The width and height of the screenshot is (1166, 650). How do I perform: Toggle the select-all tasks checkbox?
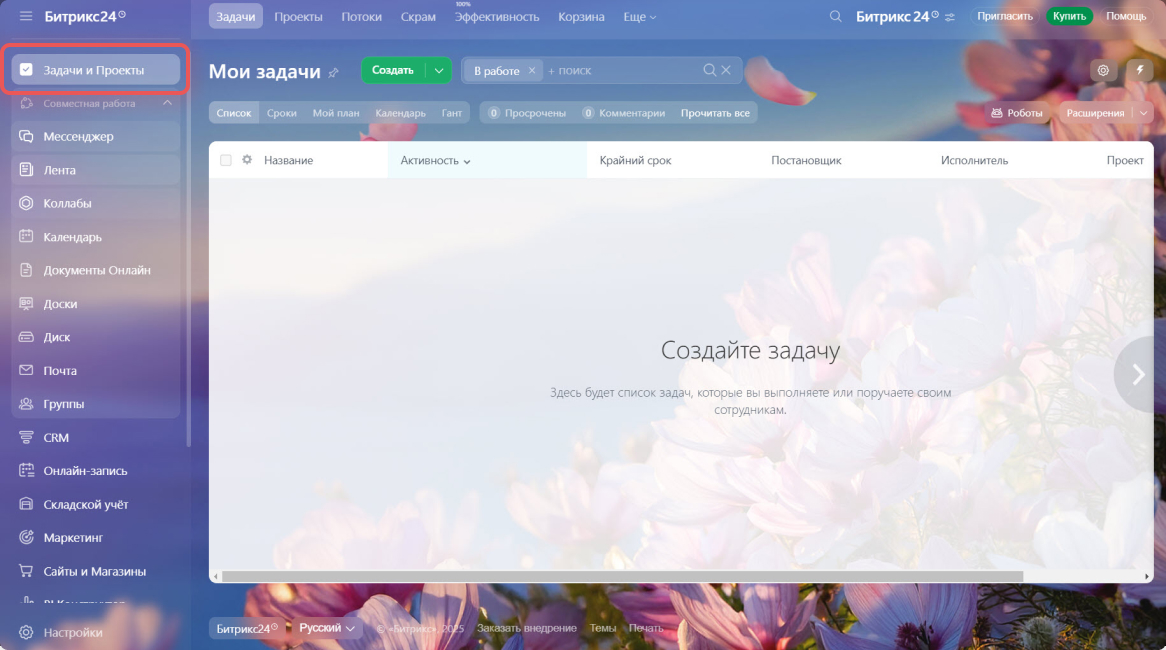point(226,160)
